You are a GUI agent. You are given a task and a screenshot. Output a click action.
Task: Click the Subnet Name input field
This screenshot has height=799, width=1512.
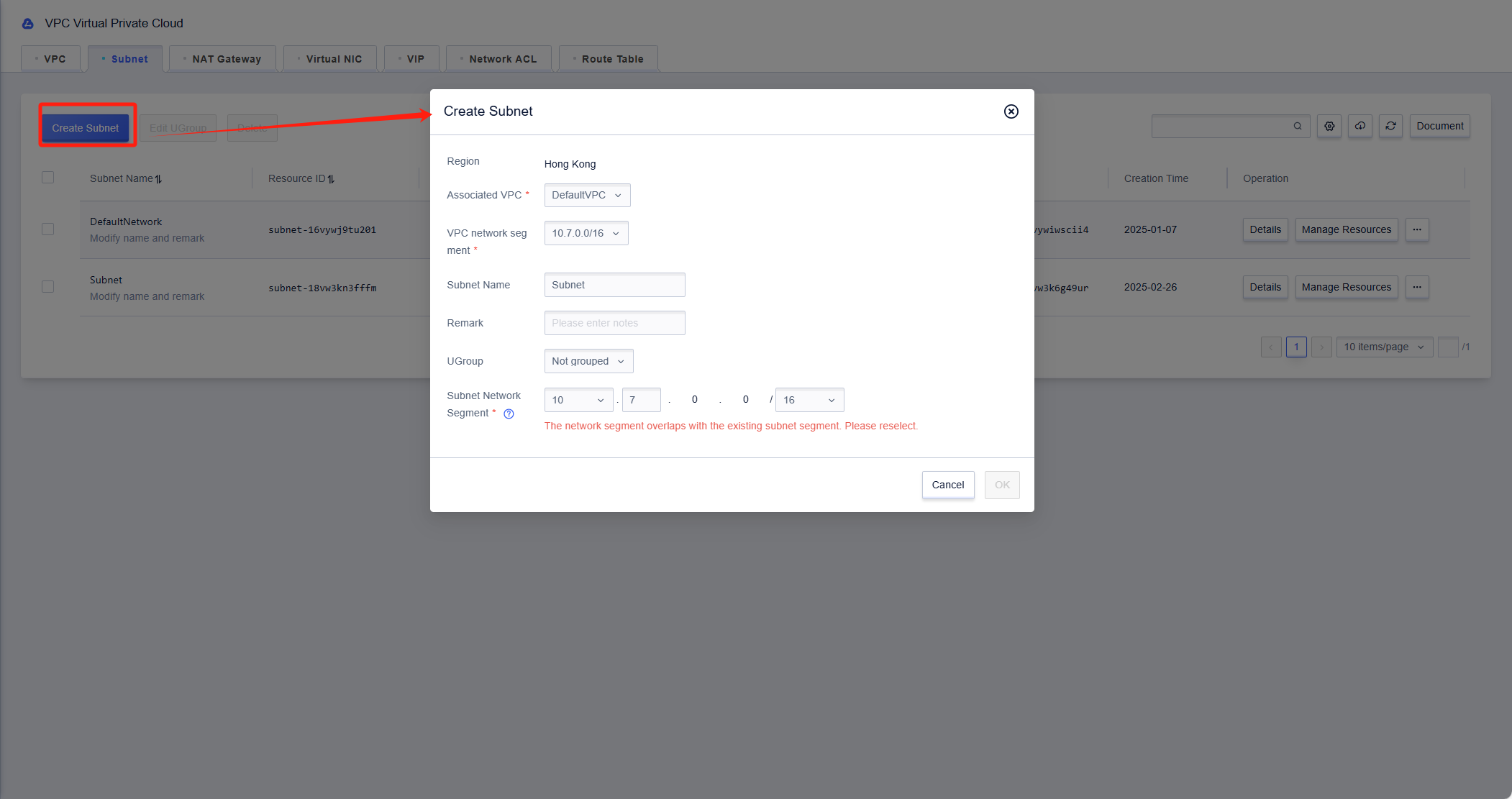(x=614, y=286)
